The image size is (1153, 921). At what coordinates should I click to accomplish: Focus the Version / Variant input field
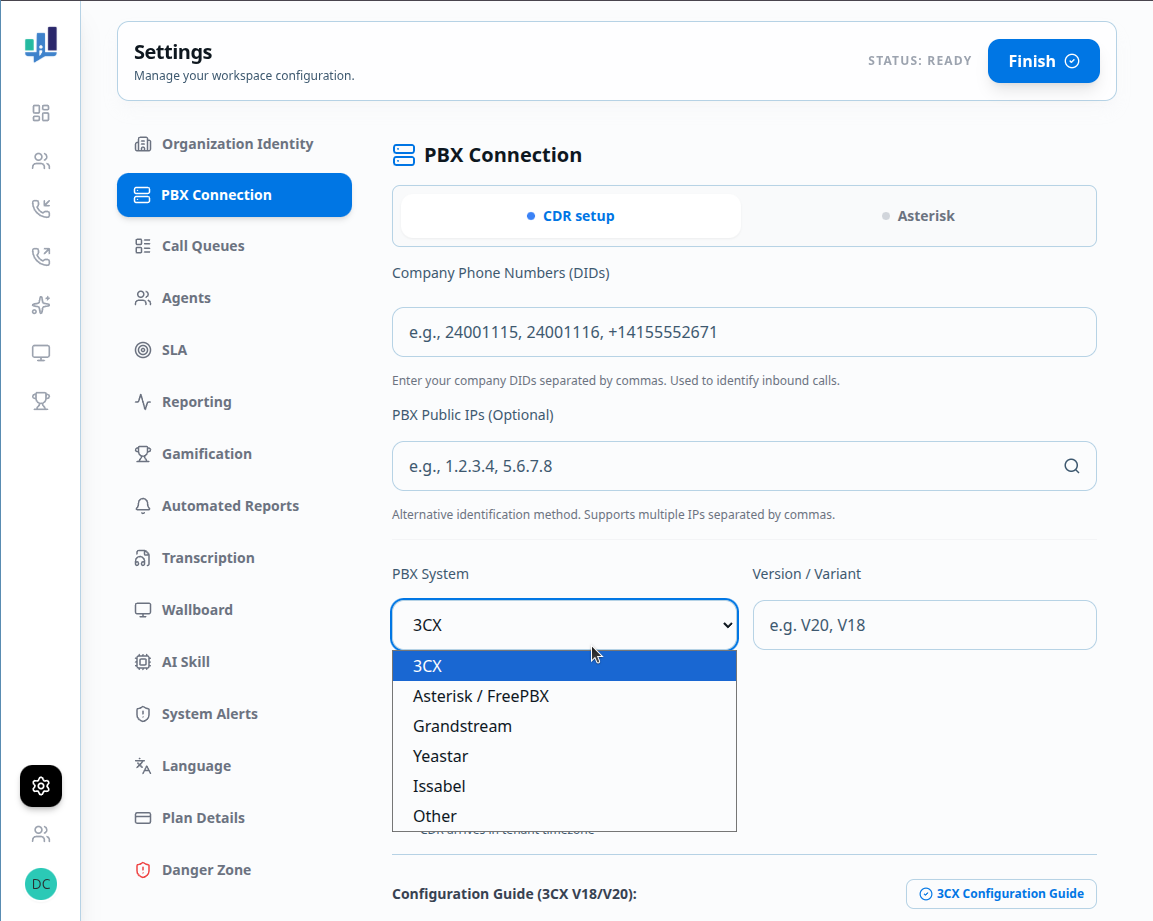click(x=924, y=625)
